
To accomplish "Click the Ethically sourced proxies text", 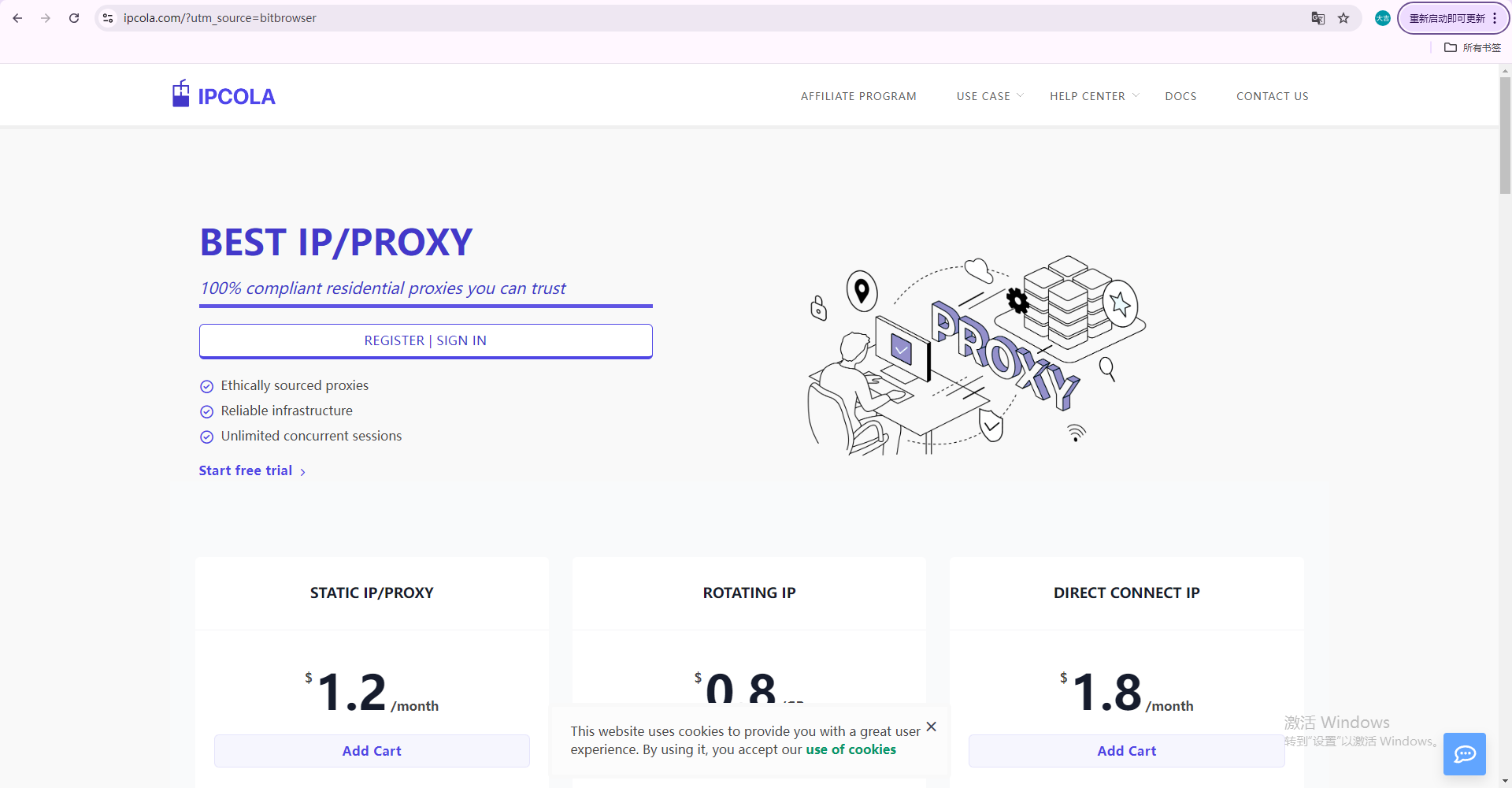I will (295, 385).
